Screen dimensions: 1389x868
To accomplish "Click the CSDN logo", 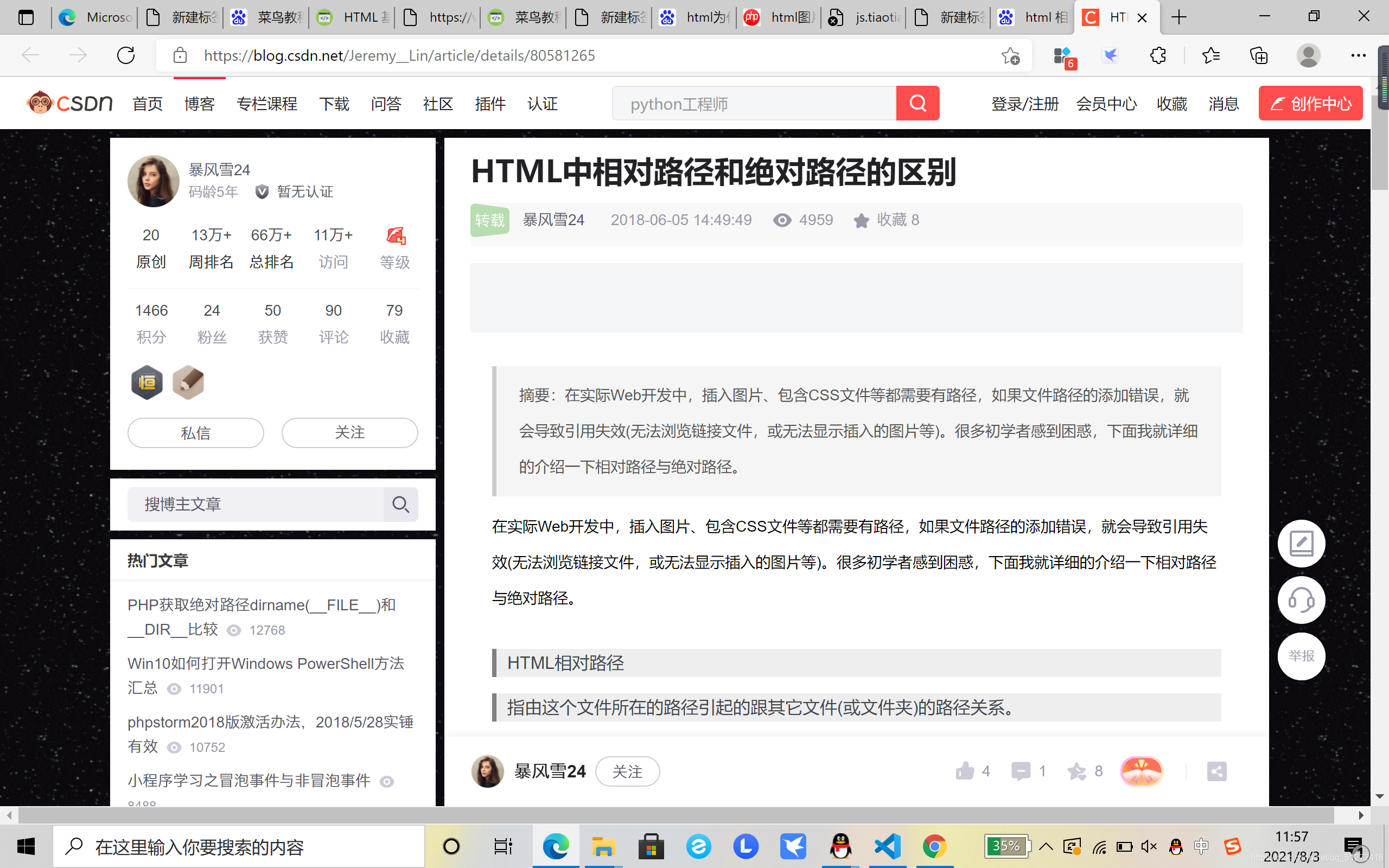I will 69,103.
